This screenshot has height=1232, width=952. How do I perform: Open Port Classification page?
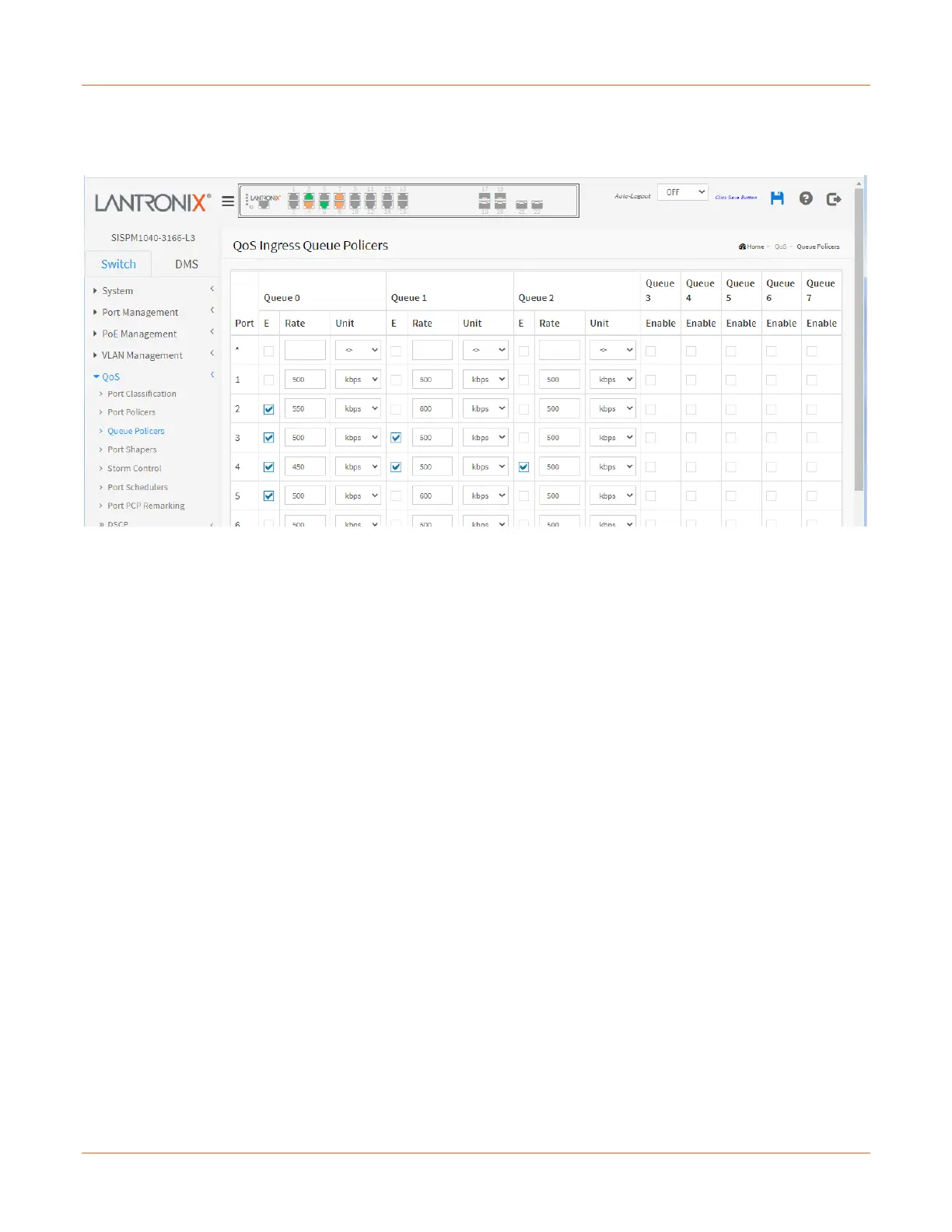click(142, 394)
